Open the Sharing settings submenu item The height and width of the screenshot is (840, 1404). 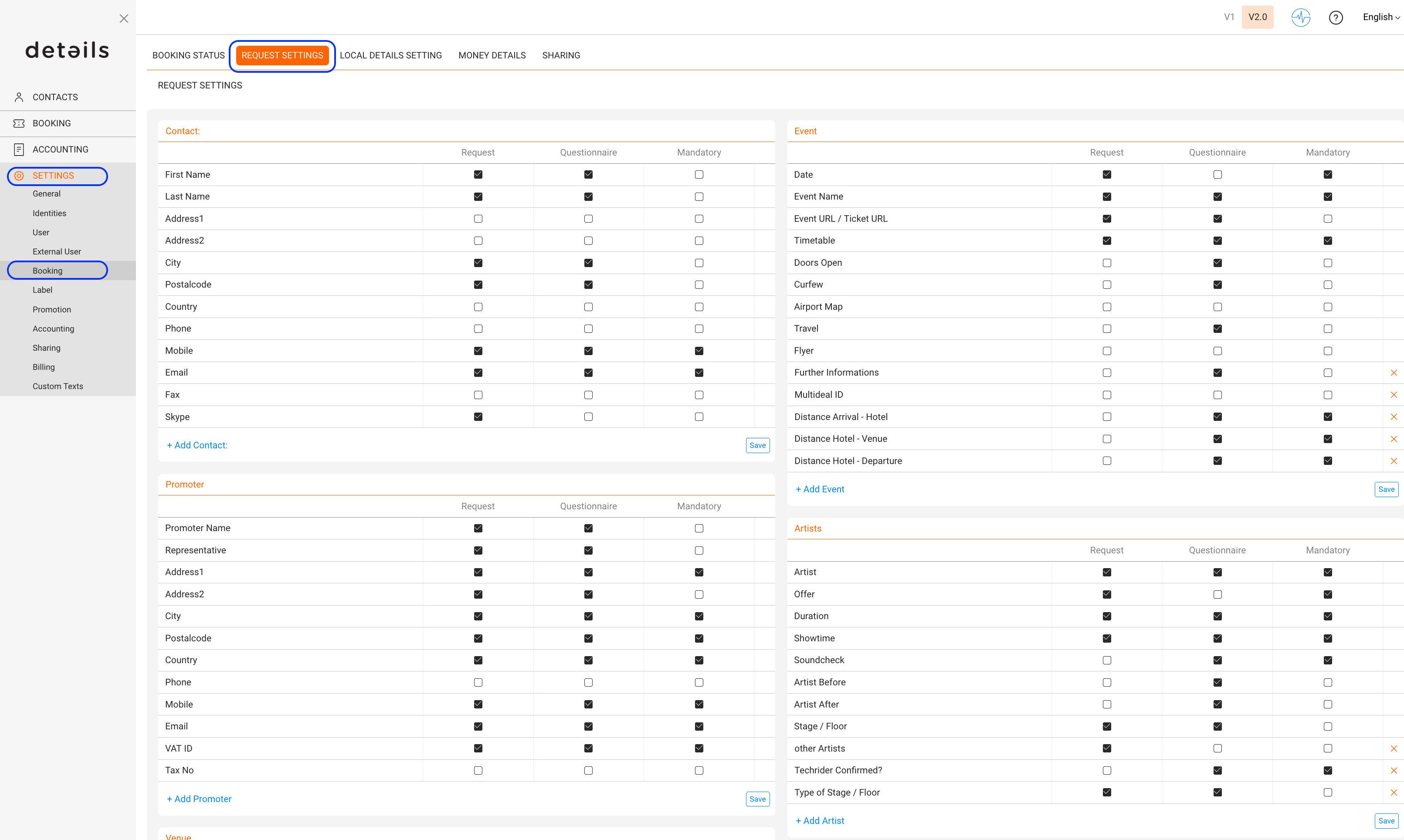coord(47,348)
